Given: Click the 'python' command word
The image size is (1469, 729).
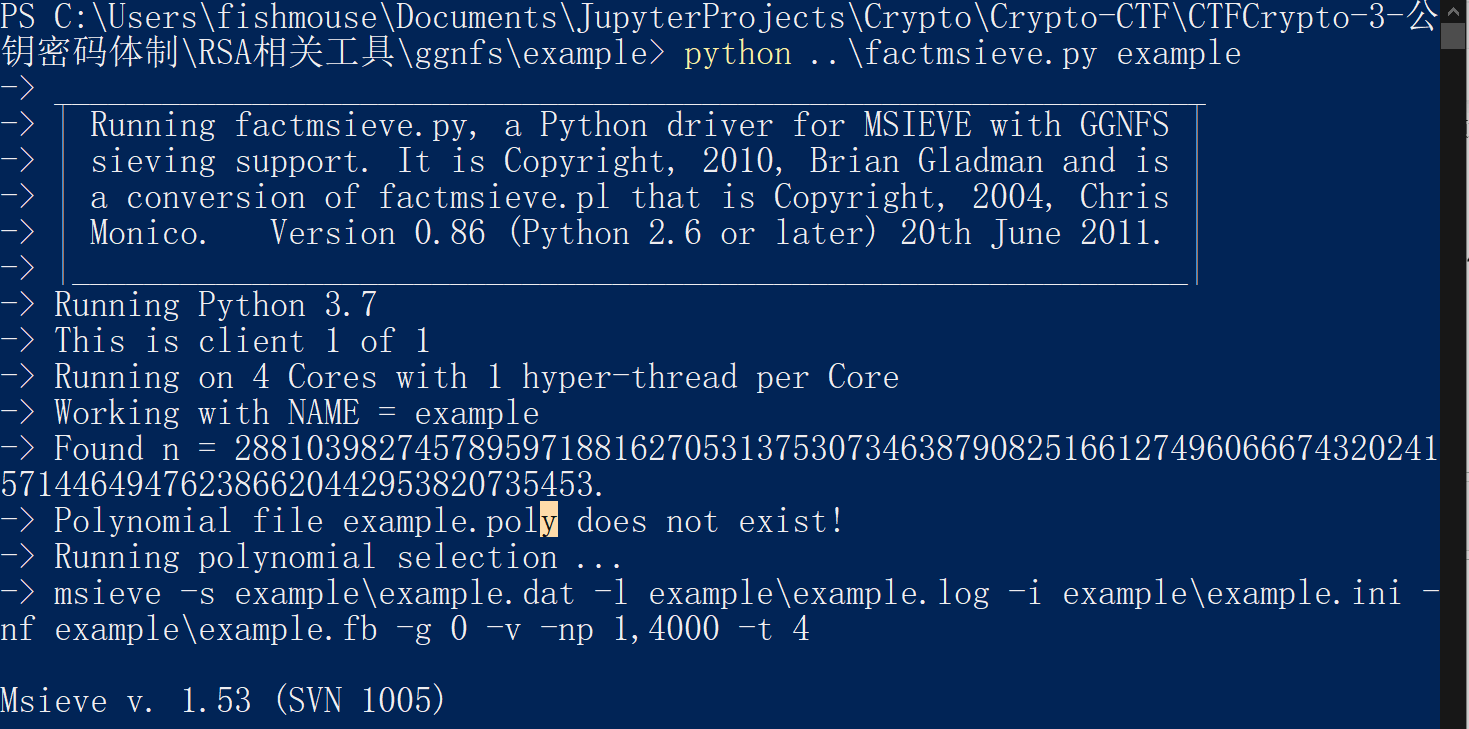Looking at the screenshot, I should point(737,53).
